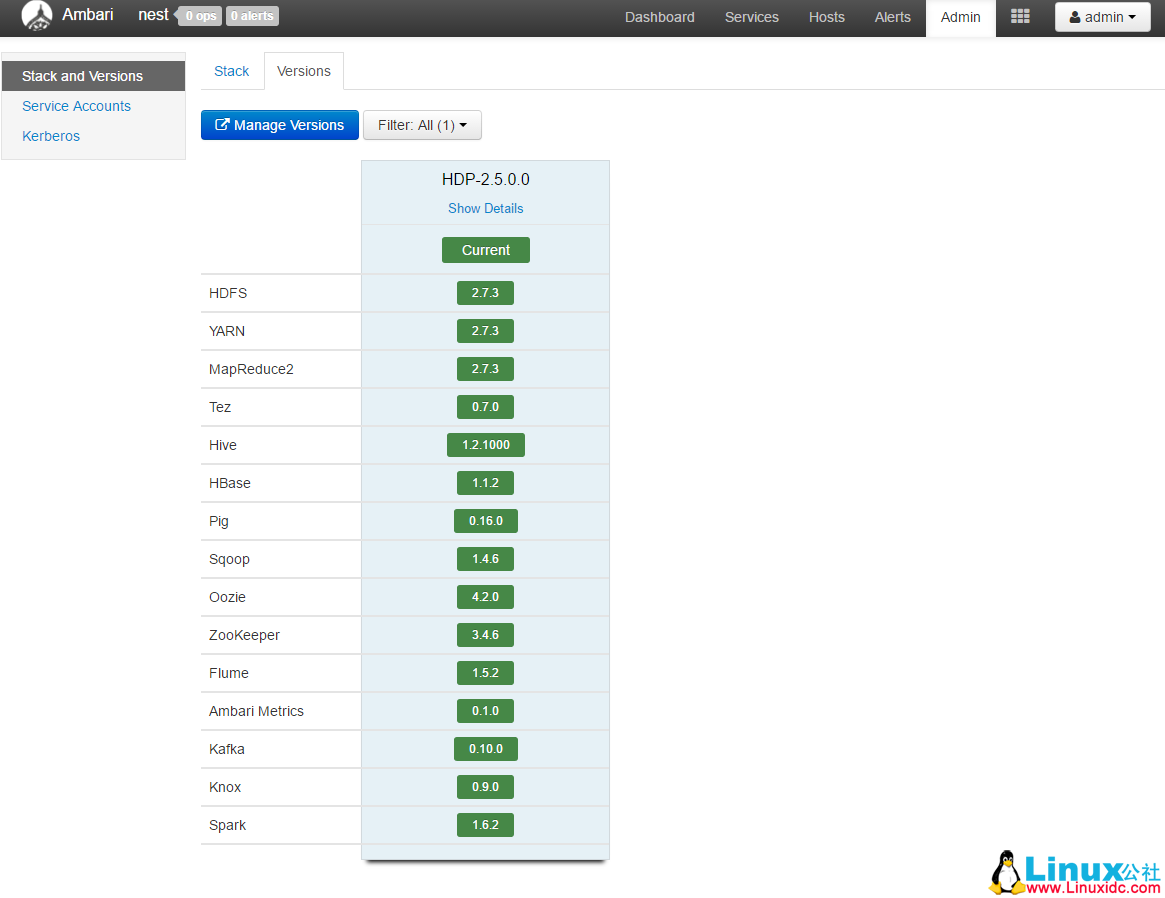This screenshot has width=1165, height=898.
Task: Go to the Hosts page
Action: click(826, 17)
